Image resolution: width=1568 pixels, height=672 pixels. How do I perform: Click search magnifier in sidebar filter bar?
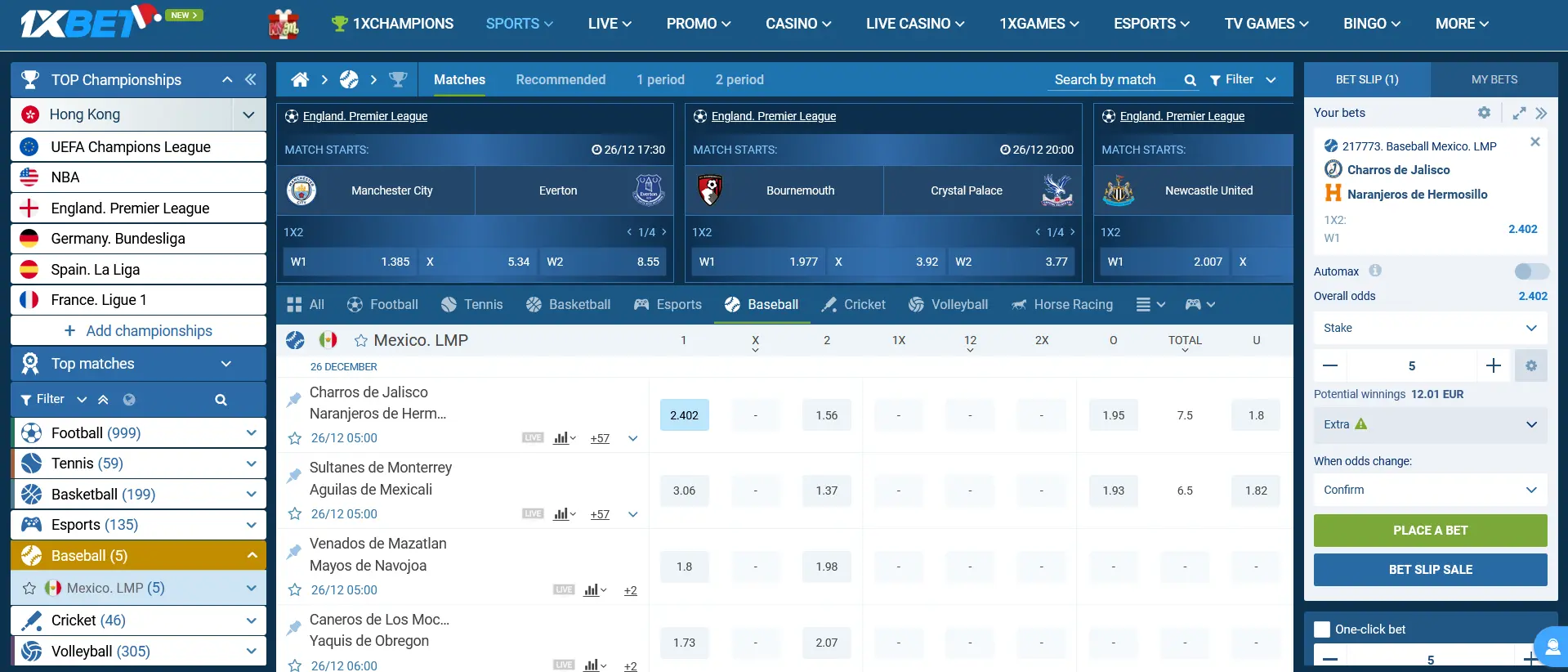[221, 400]
